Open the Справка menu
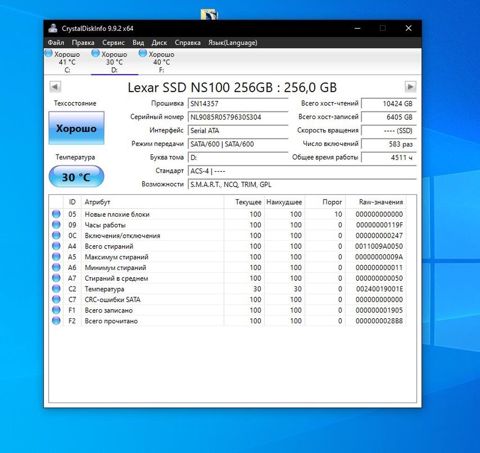 188,42
